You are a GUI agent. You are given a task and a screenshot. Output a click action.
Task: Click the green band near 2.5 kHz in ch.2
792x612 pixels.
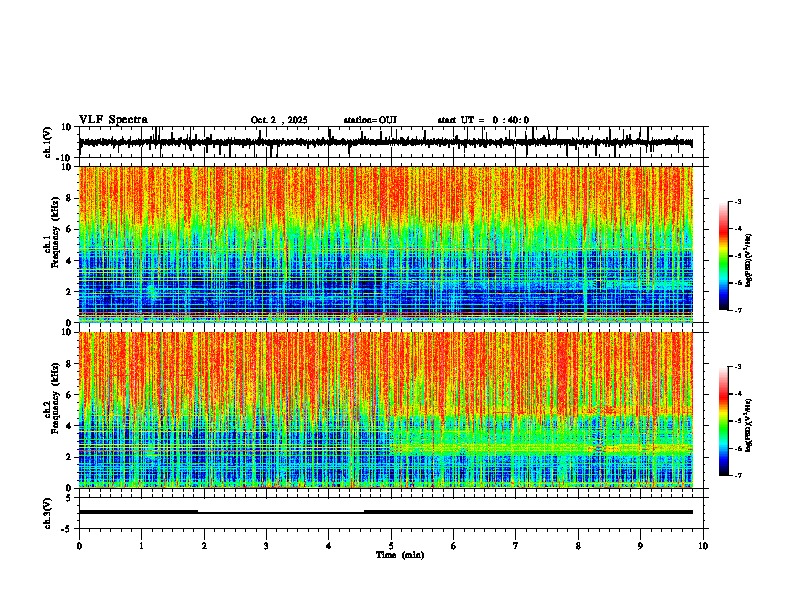point(541,447)
